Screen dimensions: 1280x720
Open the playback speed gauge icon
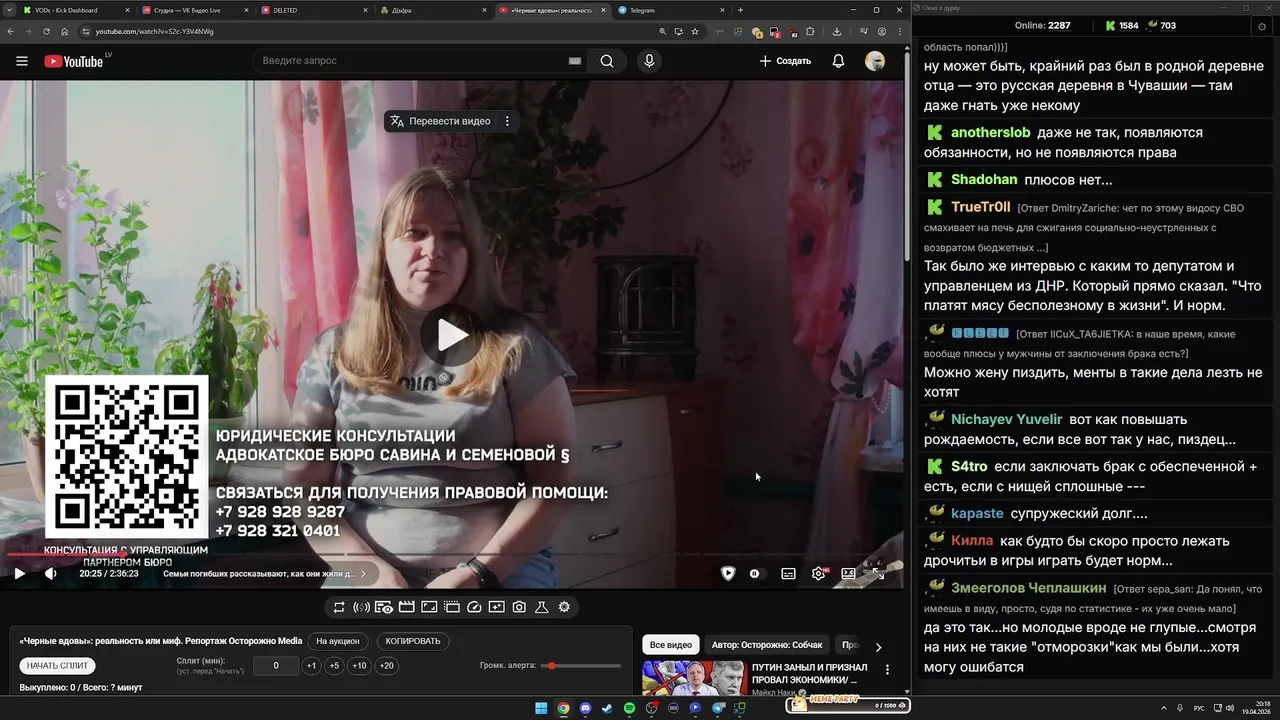tap(474, 607)
